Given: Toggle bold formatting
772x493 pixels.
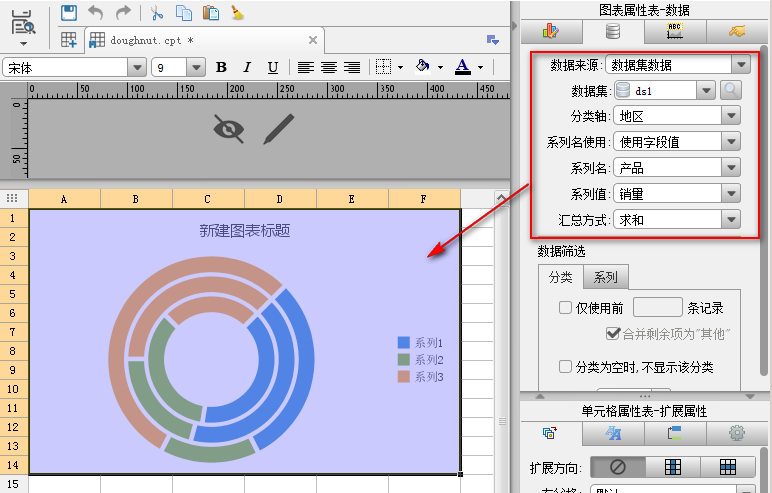Looking at the screenshot, I should tap(222, 67).
